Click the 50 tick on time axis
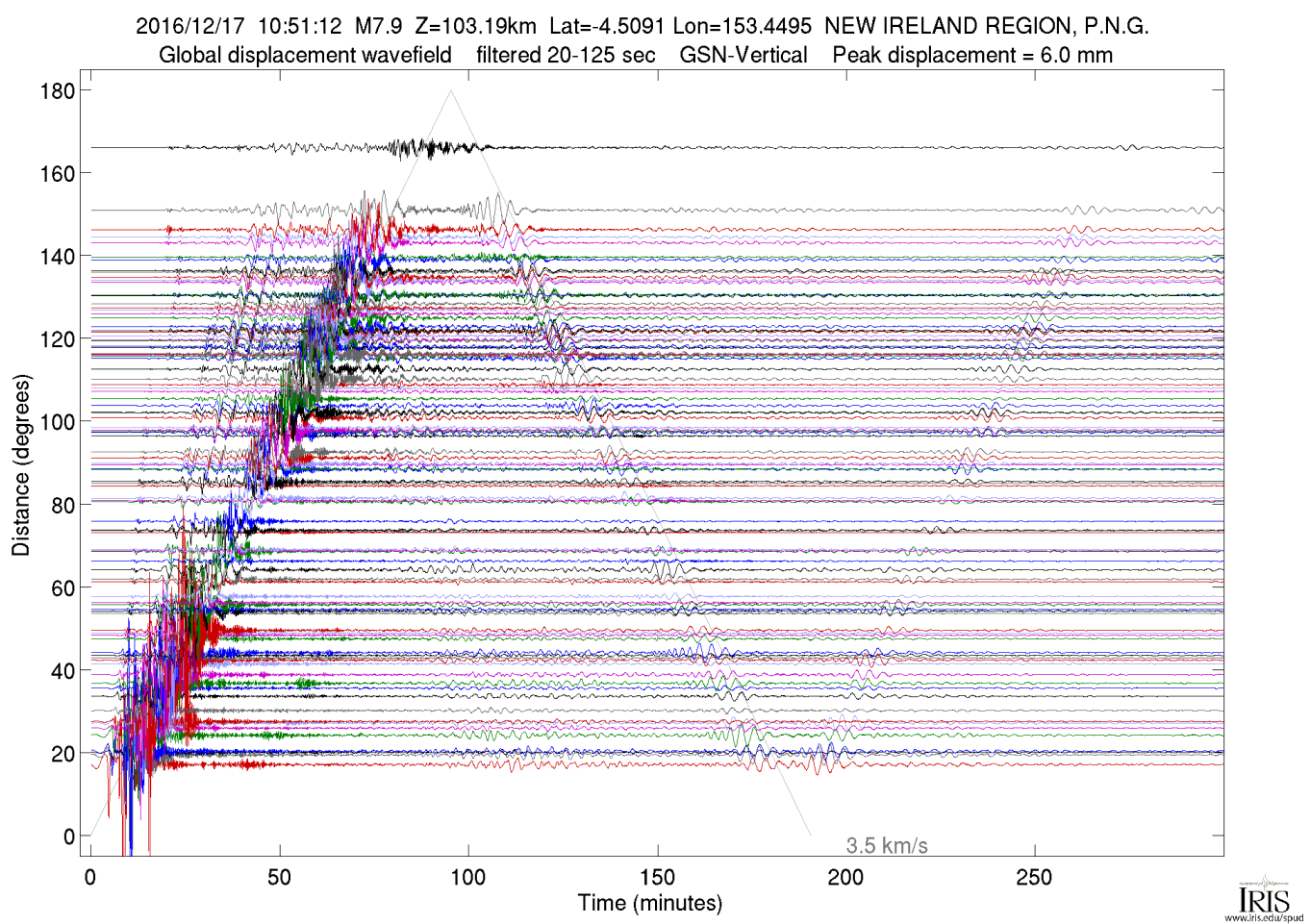Viewport: 1310px width, 924px height. tap(280, 878)
